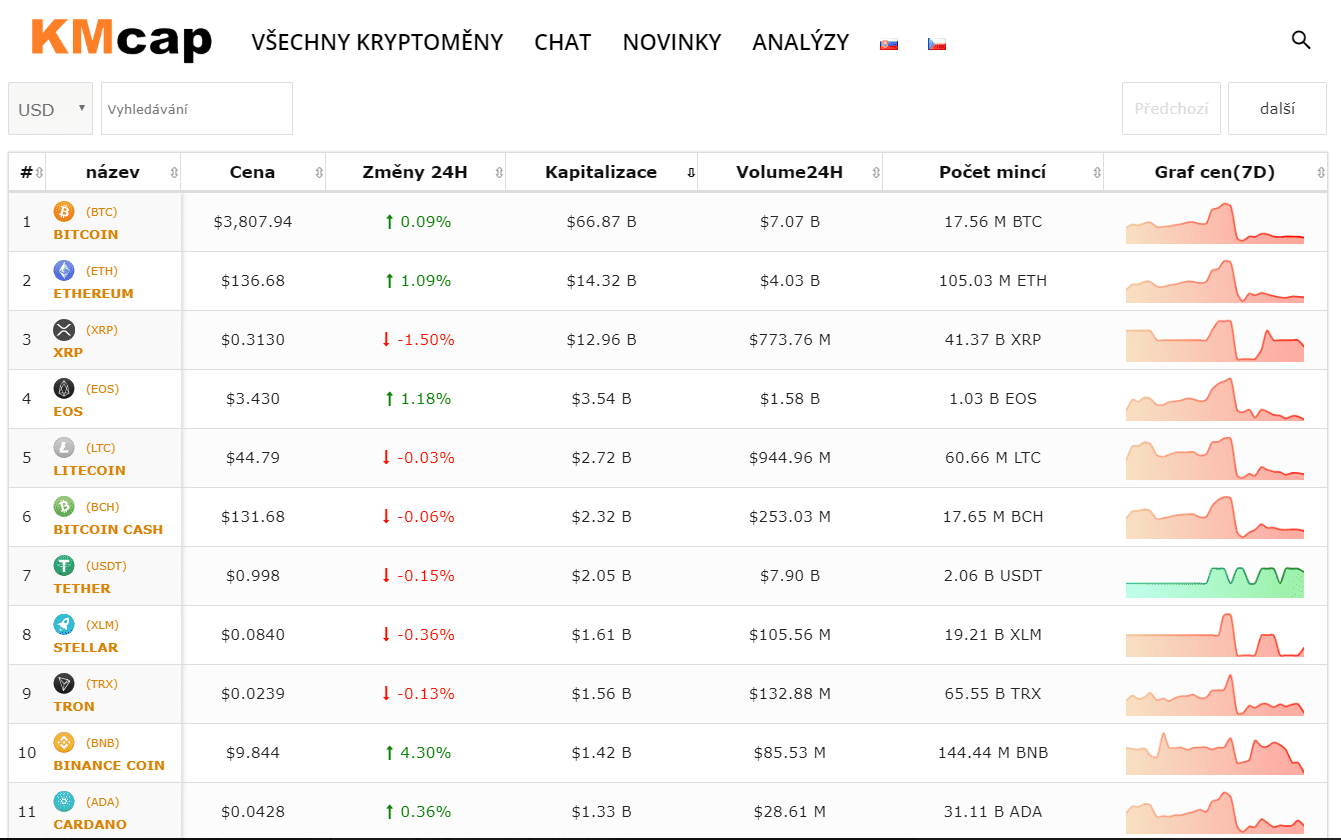Click the další next-page button

[1276, 108]
